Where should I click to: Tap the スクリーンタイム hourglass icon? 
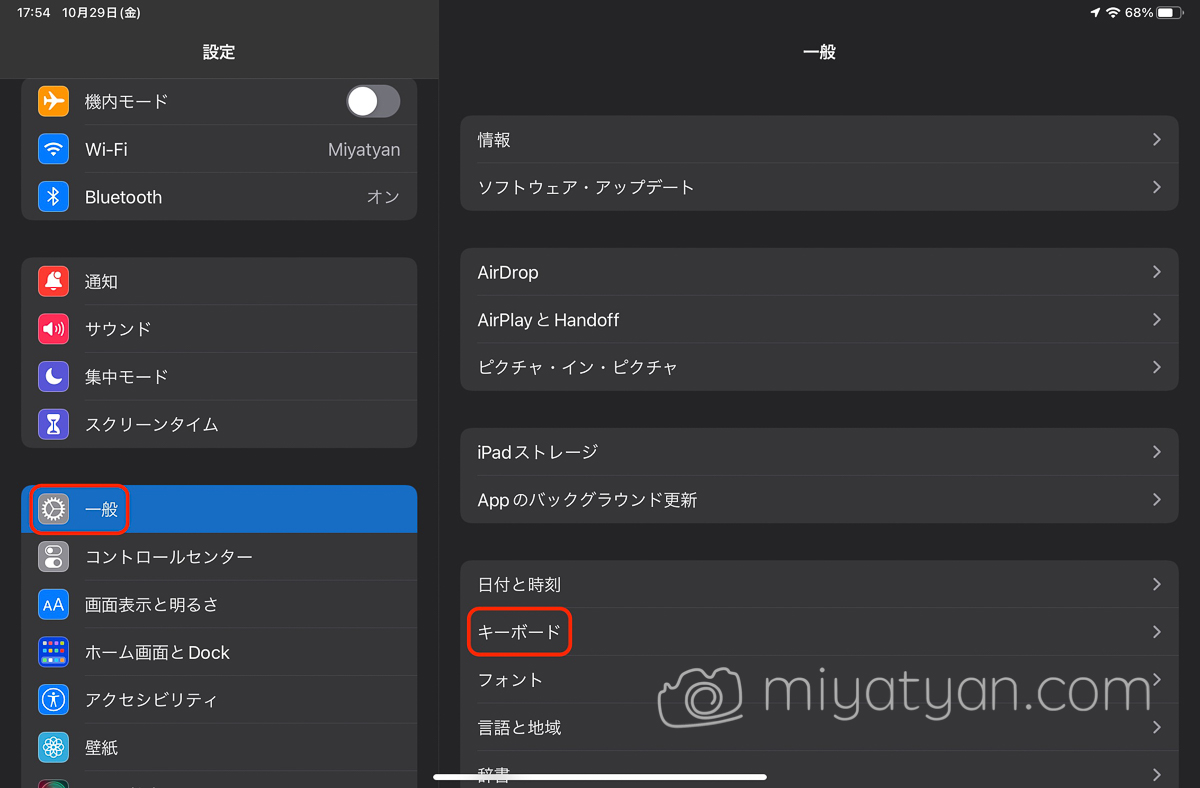(x=53, y=425)
